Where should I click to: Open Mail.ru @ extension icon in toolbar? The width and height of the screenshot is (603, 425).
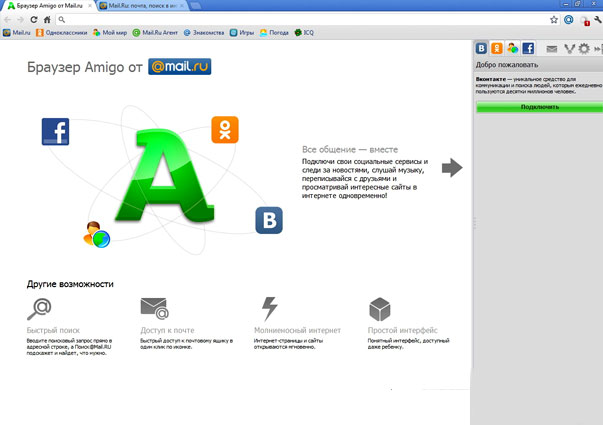coord(568,20)
